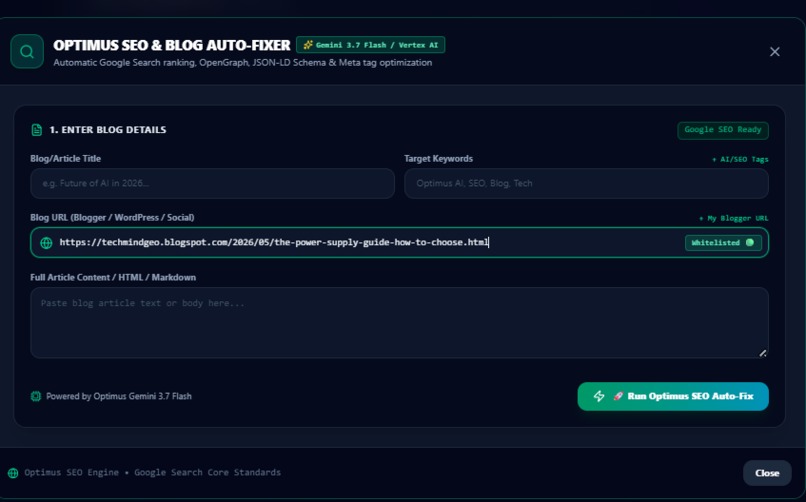Screen dimensions: 806x502
Task: Click the 'Full Article Content / HTML / Markdown' label
Action: (113, 277)
